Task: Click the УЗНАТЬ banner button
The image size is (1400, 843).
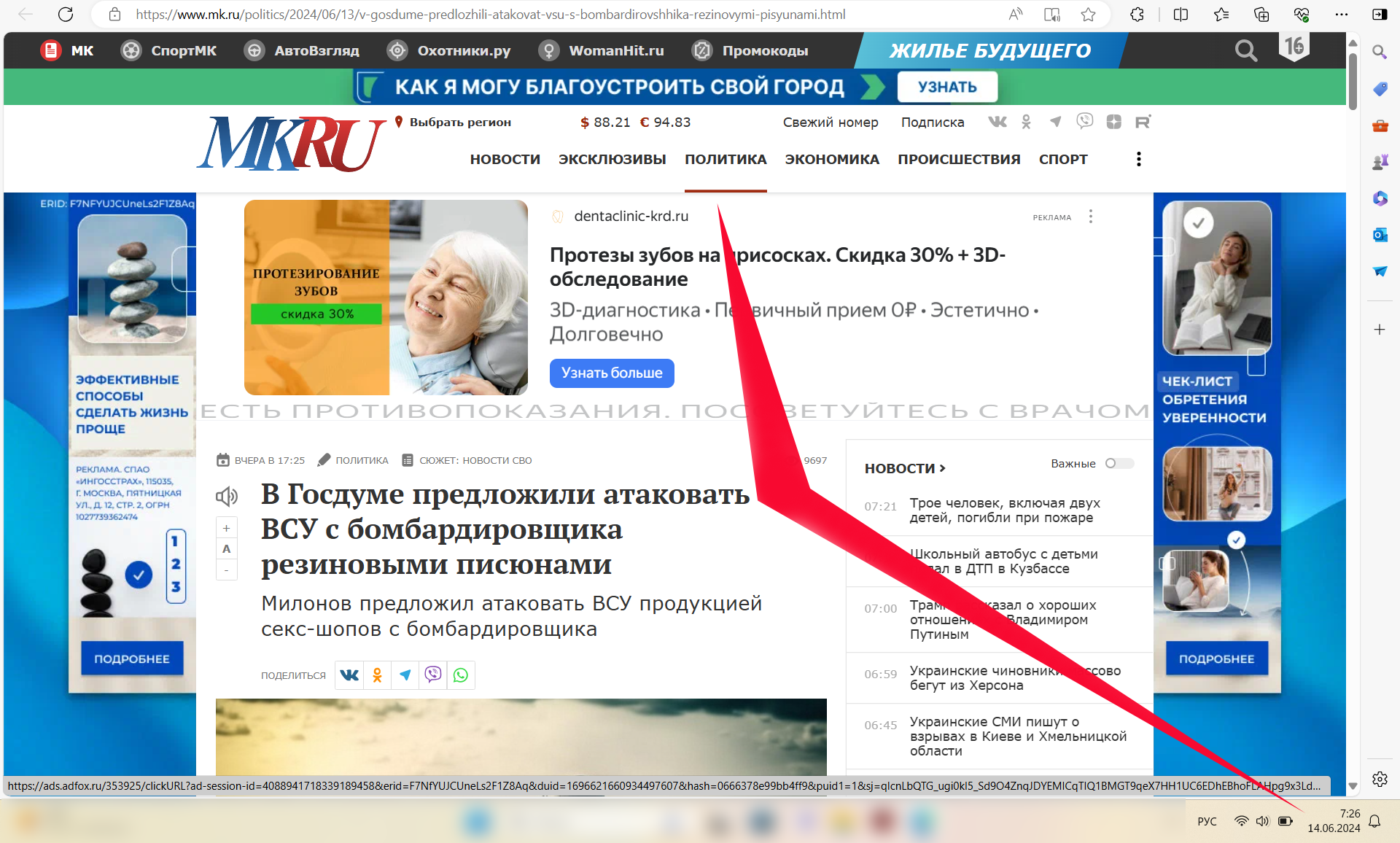Action: [946, 87]
